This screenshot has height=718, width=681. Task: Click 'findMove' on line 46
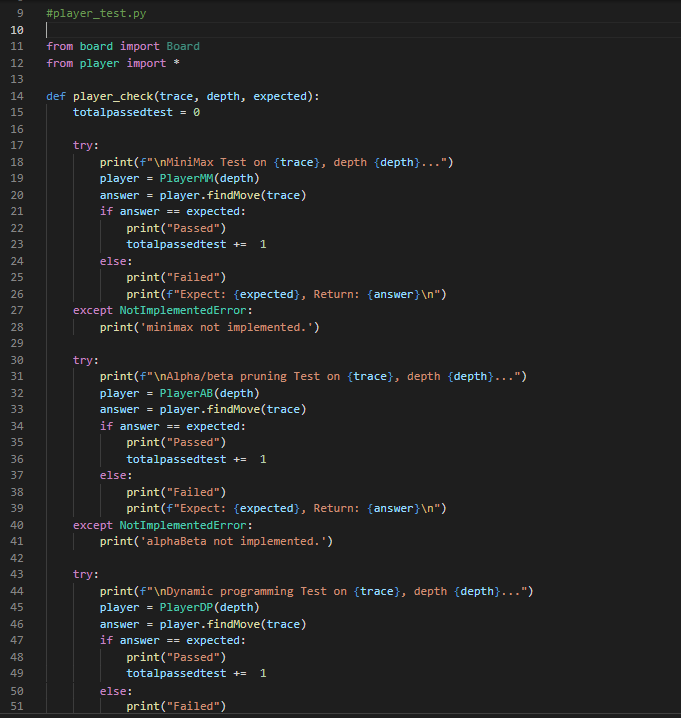[x=233, y=624]
